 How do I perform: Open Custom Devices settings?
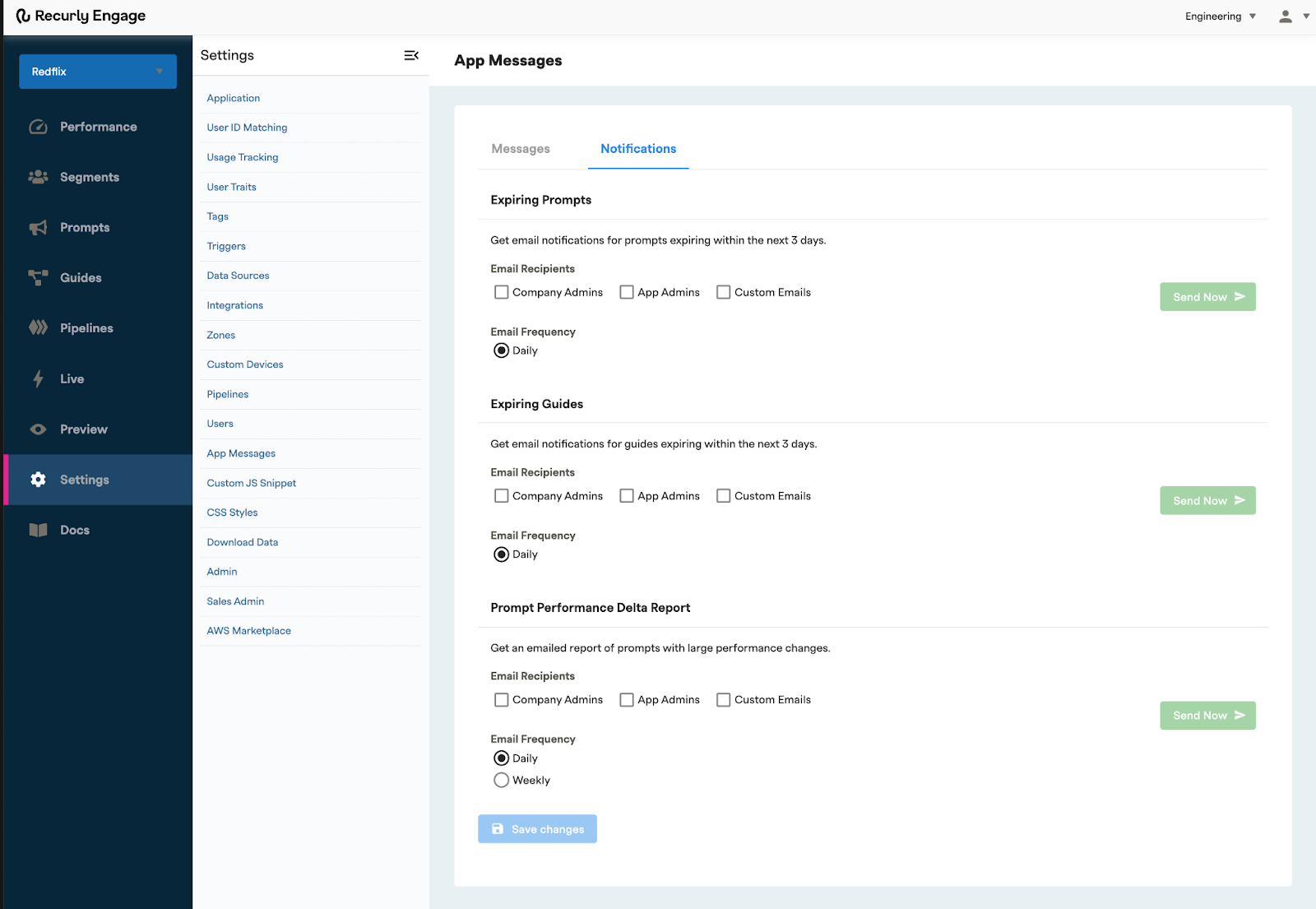pyautogui.click(x=245, y=364)
